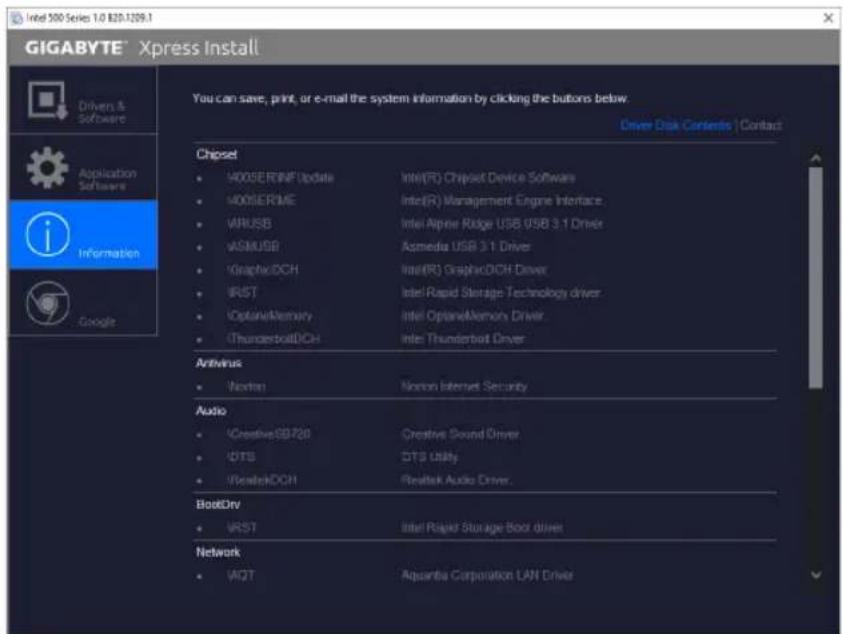This screenshot has height=634, width=843.
Task: Select the Network section heading
Action: click(x=218, y=552)
